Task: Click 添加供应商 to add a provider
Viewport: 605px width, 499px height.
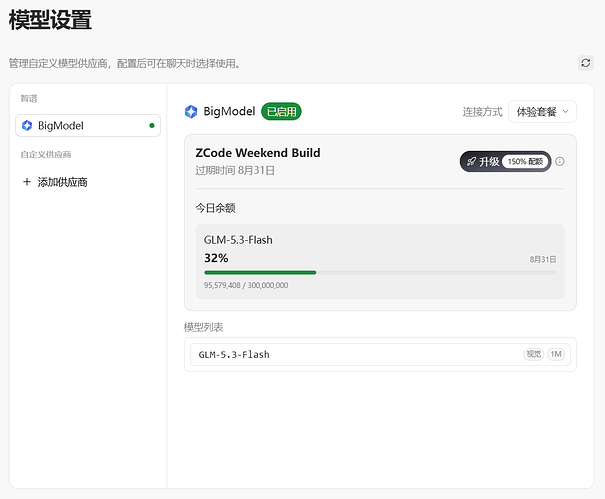Action: 56,182
